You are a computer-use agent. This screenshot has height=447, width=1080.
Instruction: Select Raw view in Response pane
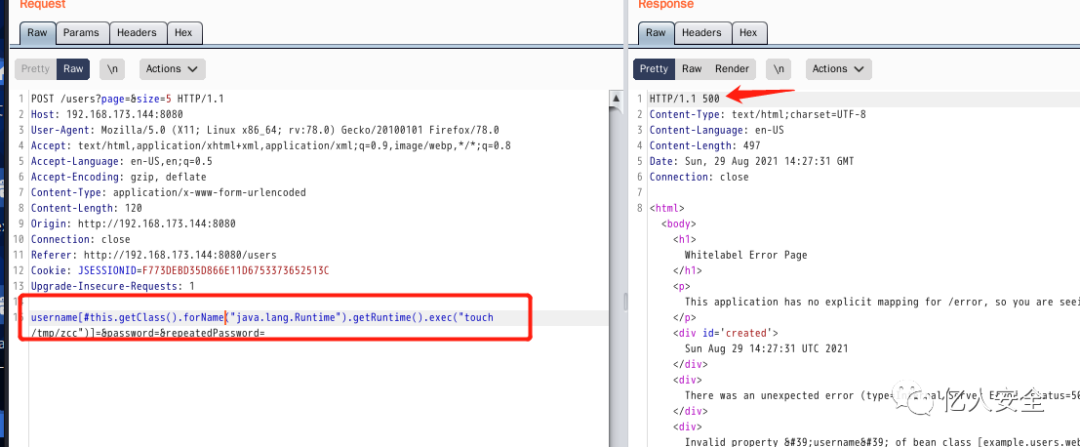692,69
